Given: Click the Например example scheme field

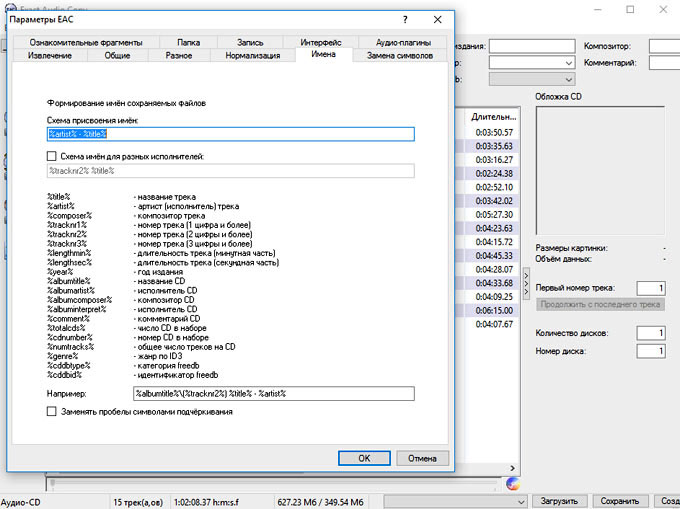Looking at the screenshot, I should [273, 394].
